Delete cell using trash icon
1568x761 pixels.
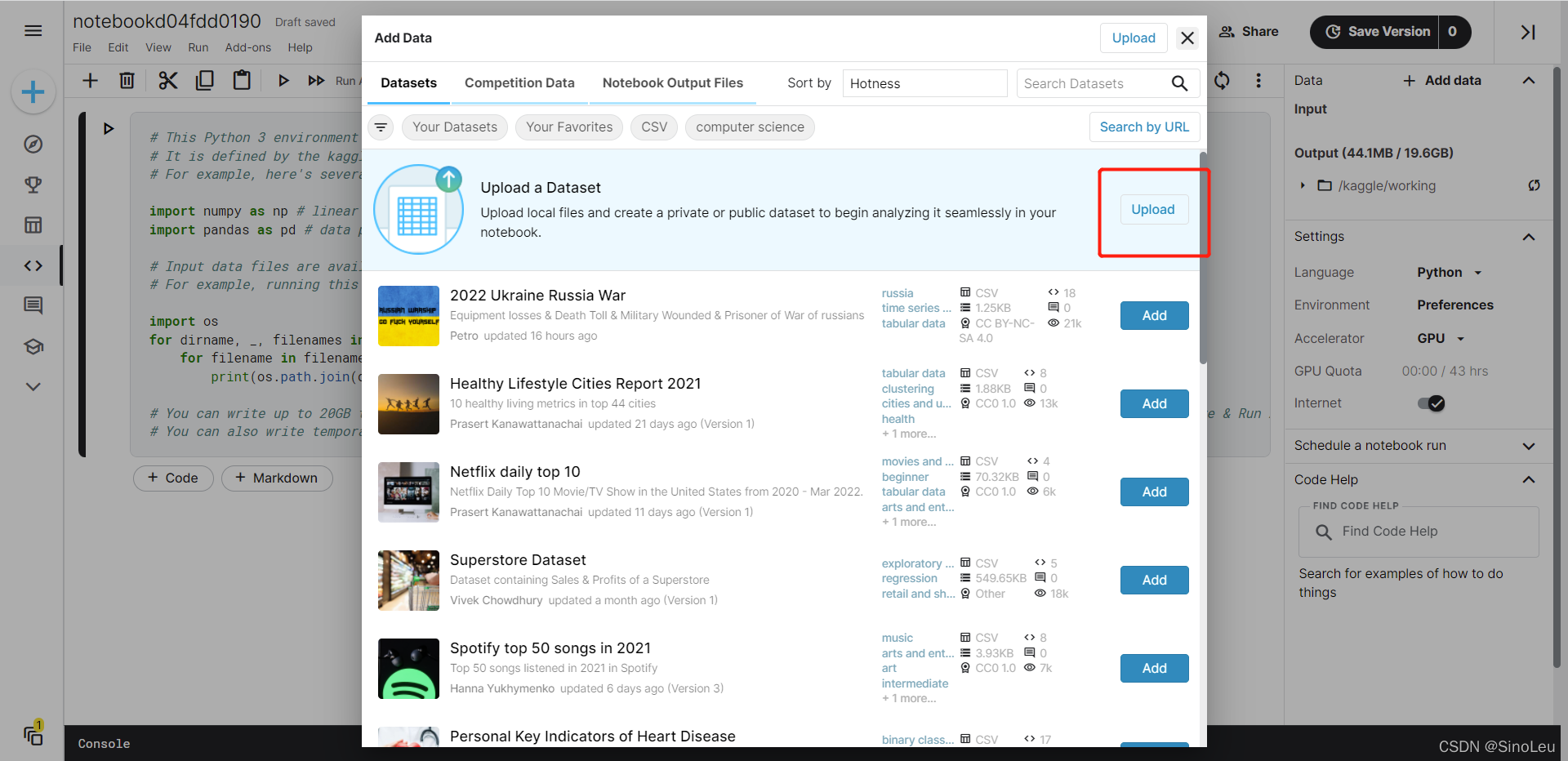coord(127,80)
